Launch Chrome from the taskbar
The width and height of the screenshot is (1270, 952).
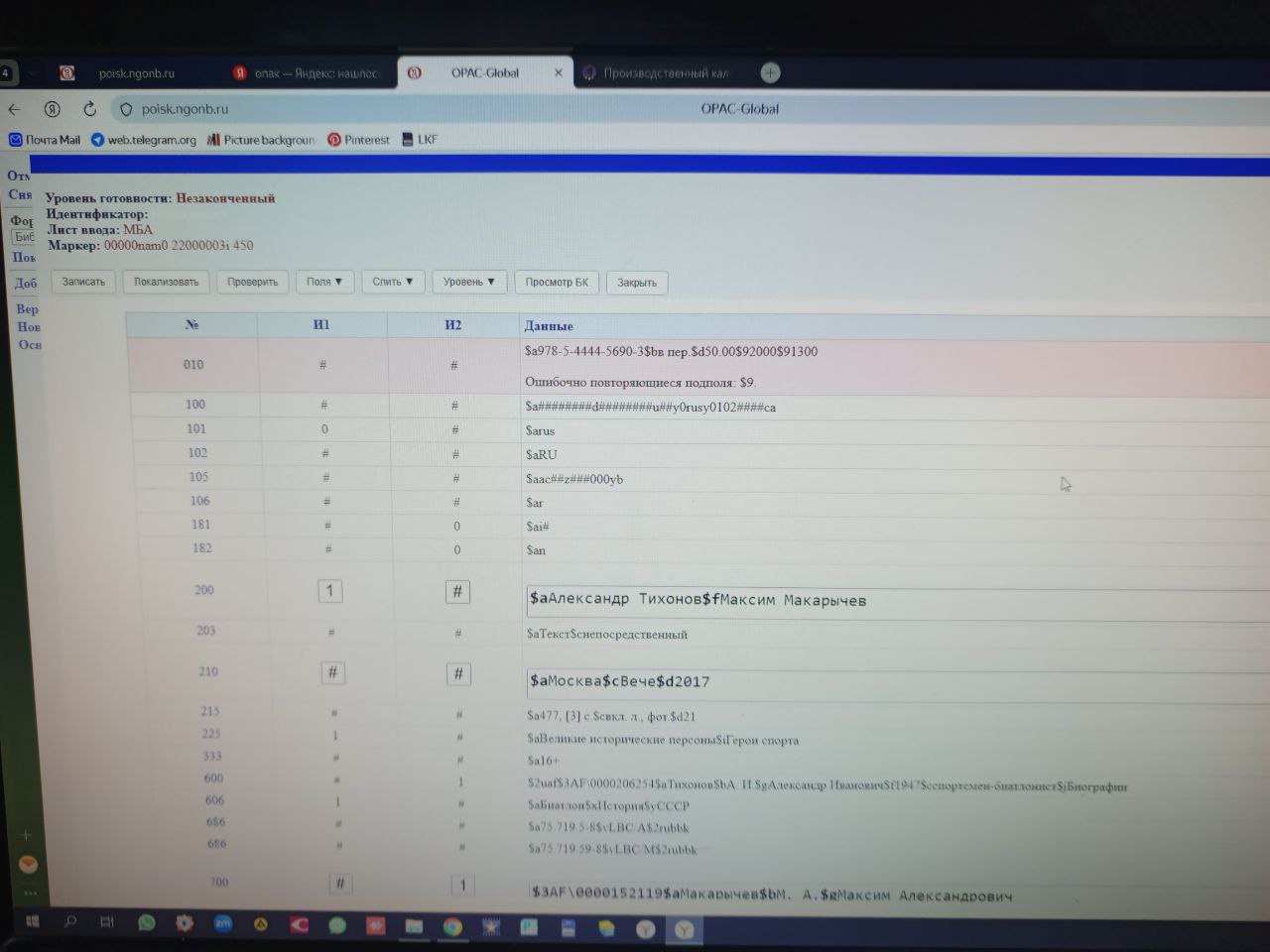(452, 927)
